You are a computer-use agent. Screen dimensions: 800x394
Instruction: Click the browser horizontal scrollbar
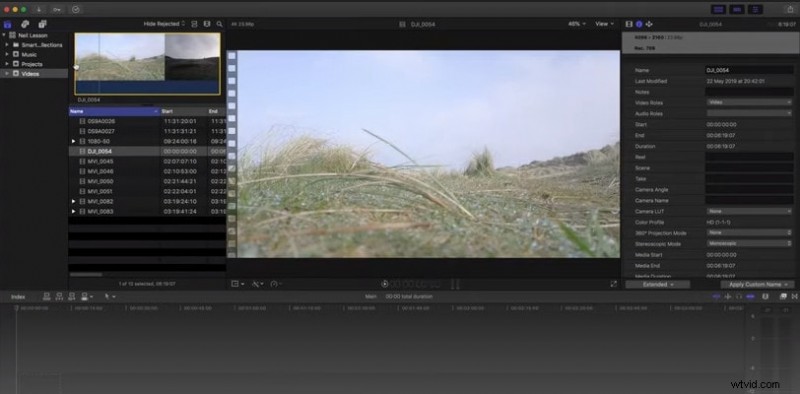tap(86, 275)
